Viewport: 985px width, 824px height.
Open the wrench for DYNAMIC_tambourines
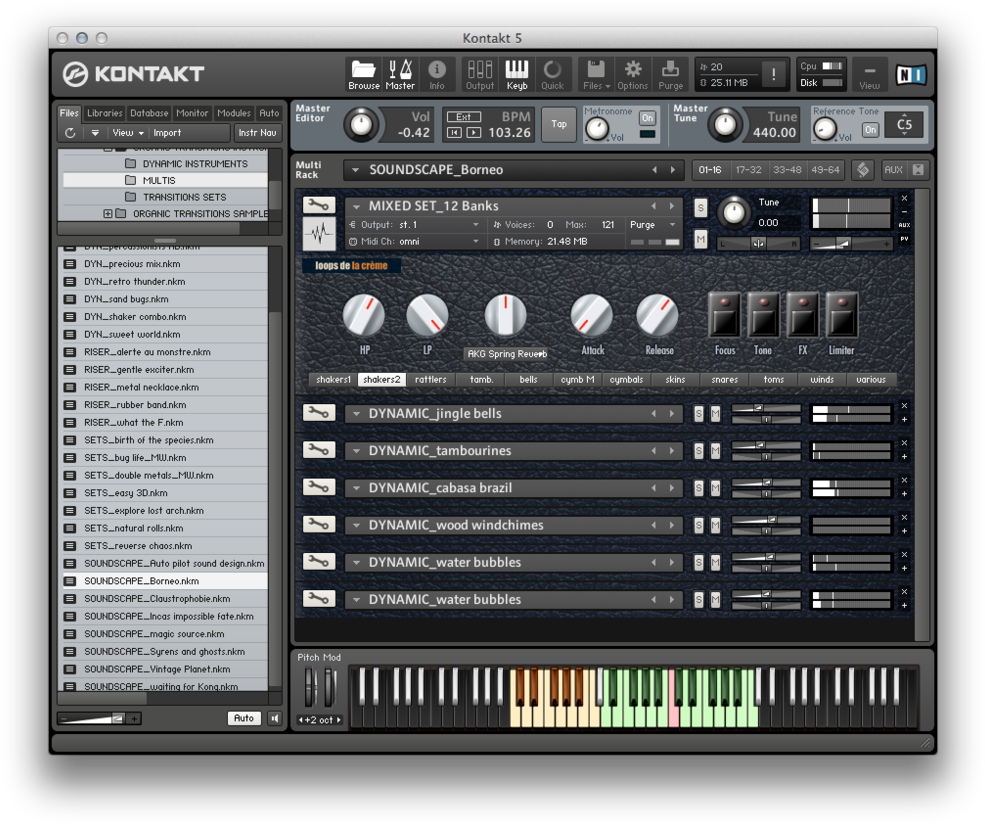319,450
